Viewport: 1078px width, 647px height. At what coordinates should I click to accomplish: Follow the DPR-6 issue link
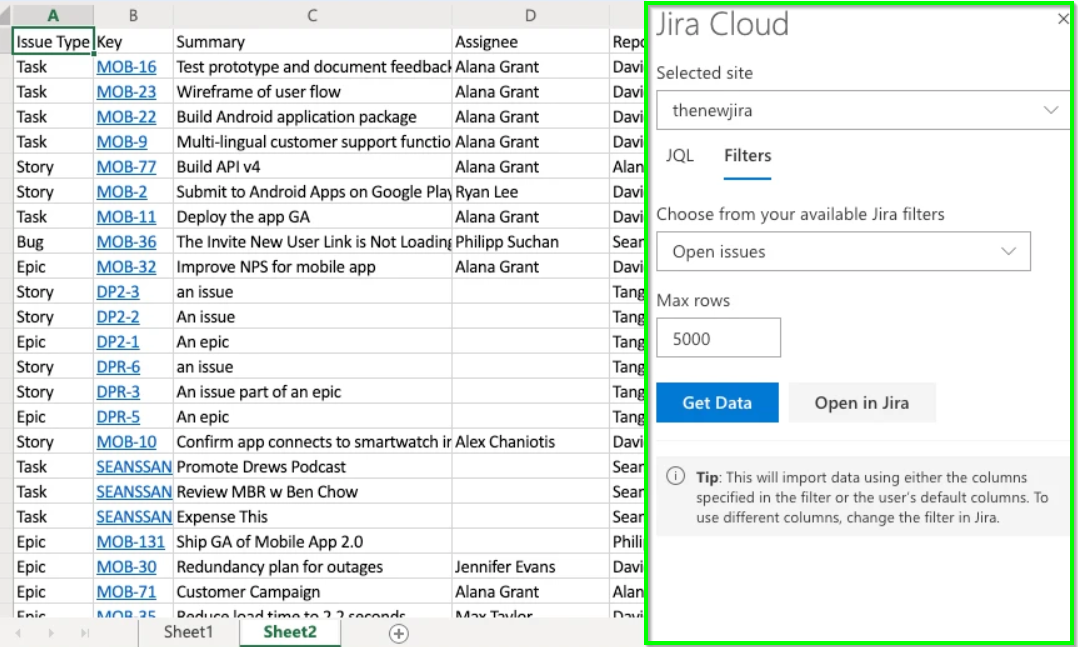click(x=118, y=366)
